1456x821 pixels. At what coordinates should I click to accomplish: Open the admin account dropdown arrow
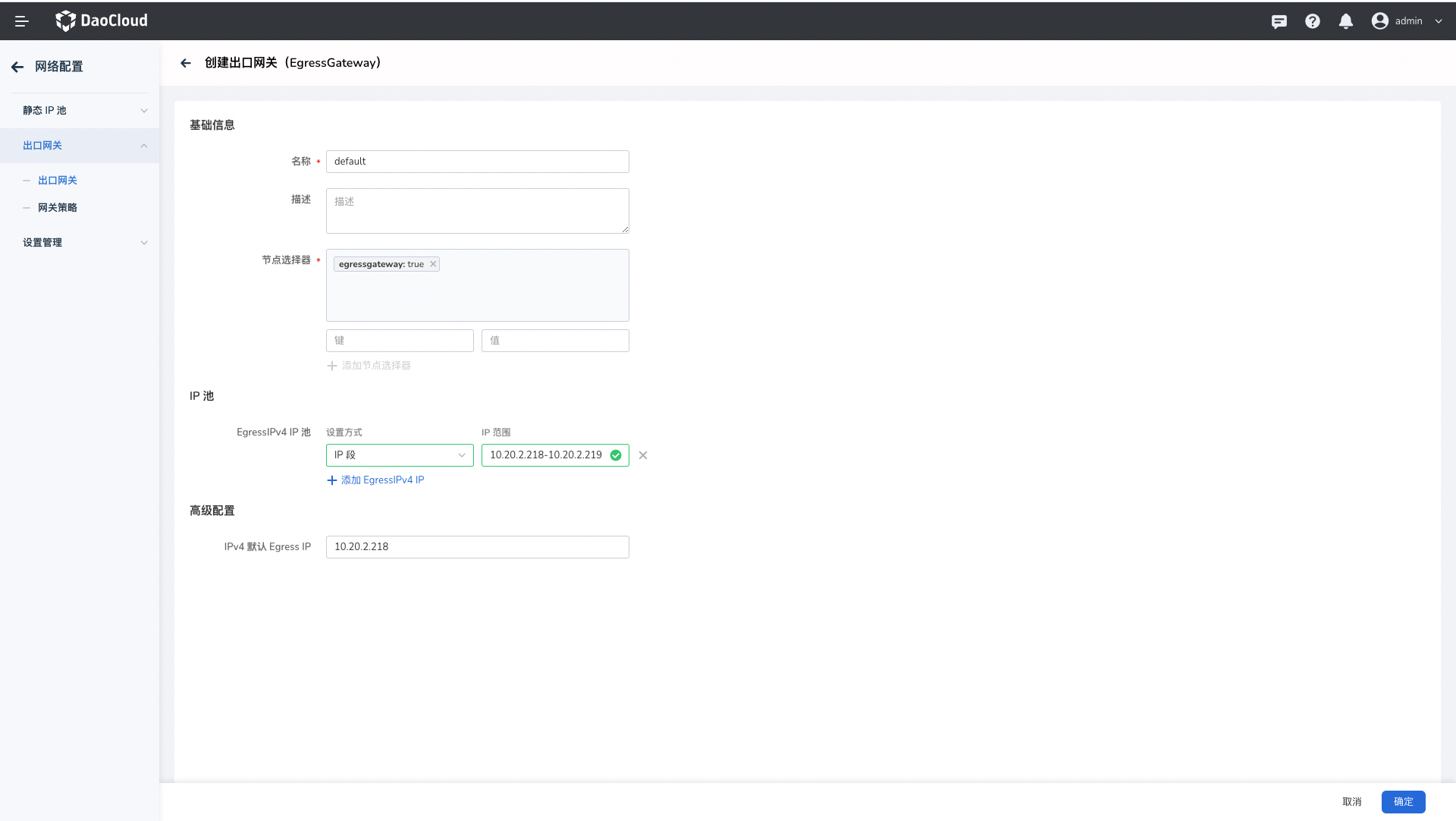1439,21
